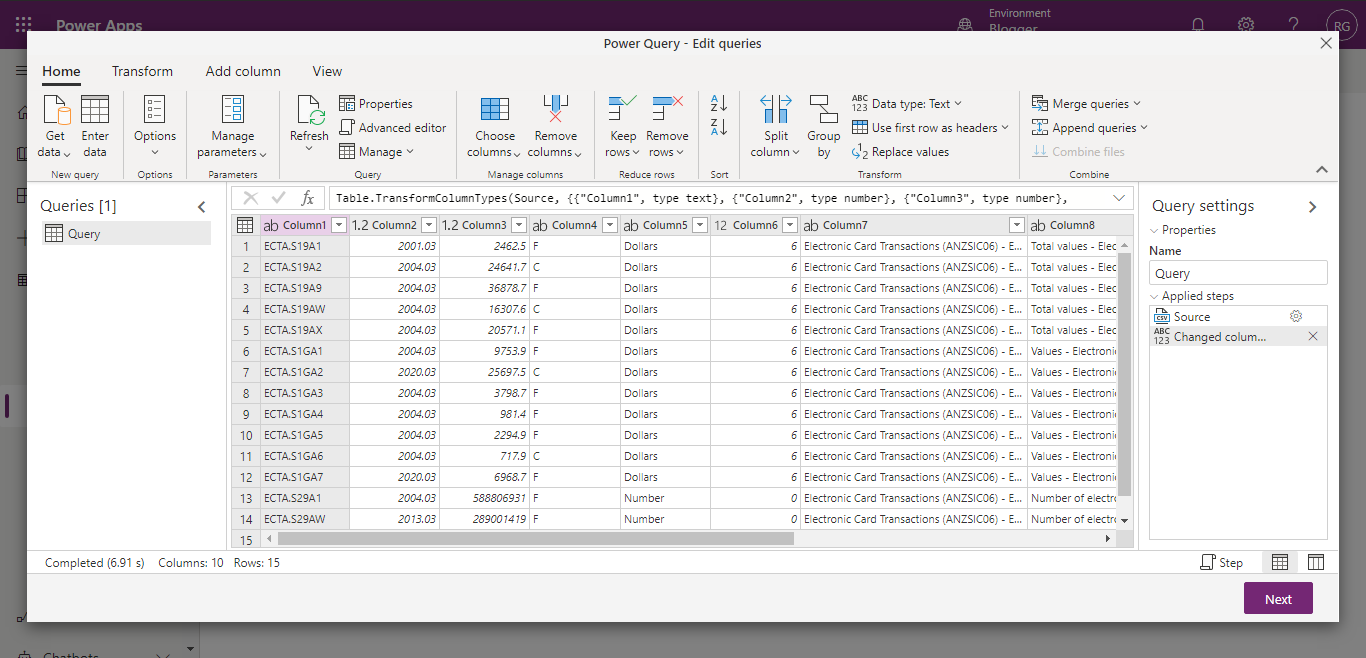Expand the Manage query dropdown
1366x658 pixels.
click(x=376, y=152)
